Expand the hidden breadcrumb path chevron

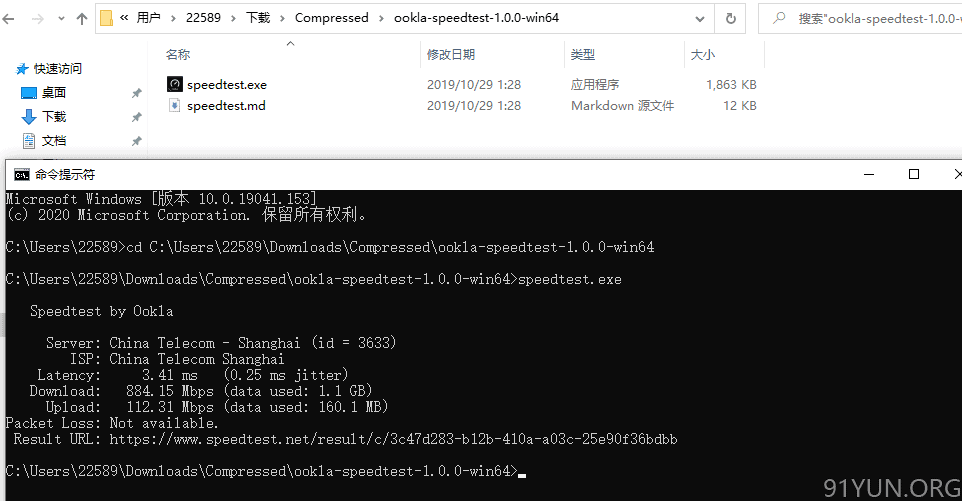124,18
